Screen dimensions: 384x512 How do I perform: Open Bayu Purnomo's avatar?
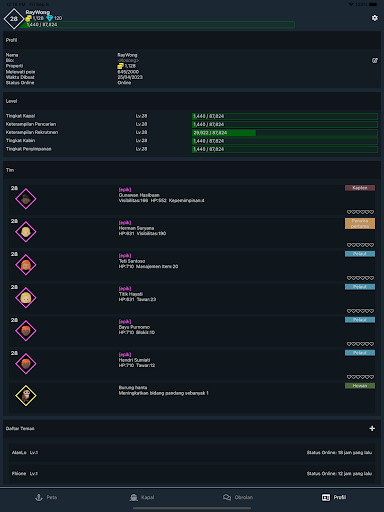tap(26, 331)
